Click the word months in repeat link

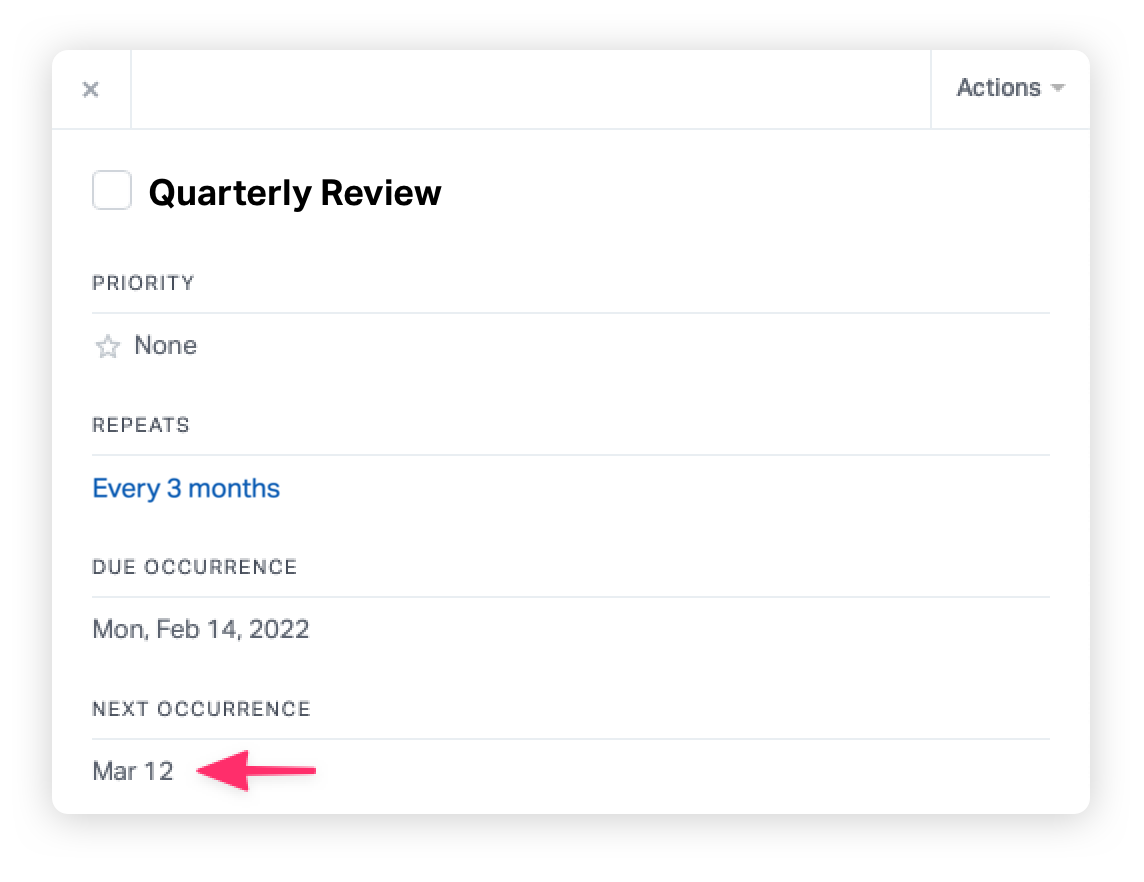[x=233, y=488]
